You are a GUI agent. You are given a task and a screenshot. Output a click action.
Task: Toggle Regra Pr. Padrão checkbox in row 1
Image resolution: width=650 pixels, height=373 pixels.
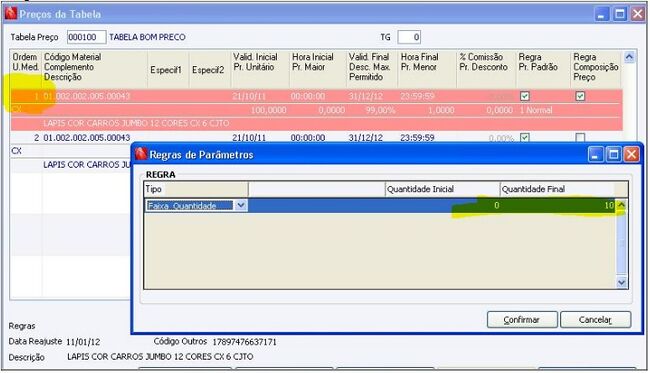(x=525, y=96)
